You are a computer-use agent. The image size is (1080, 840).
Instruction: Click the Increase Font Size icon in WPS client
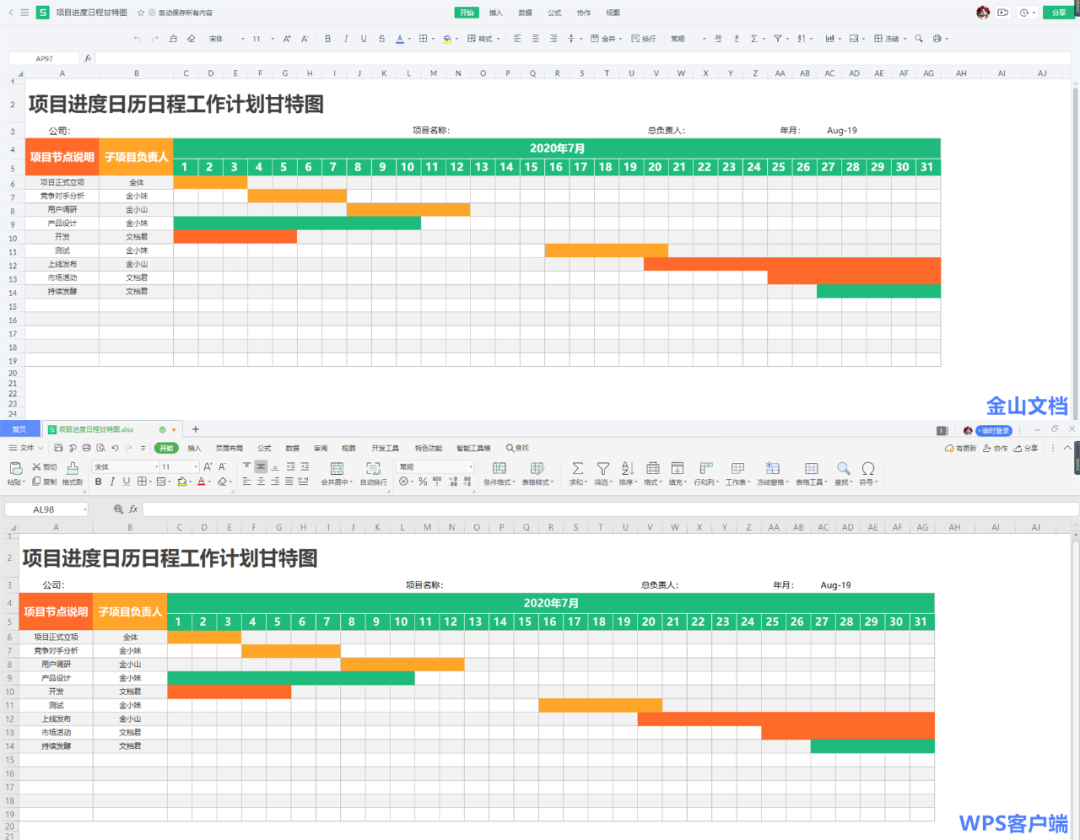coord(208,467)
